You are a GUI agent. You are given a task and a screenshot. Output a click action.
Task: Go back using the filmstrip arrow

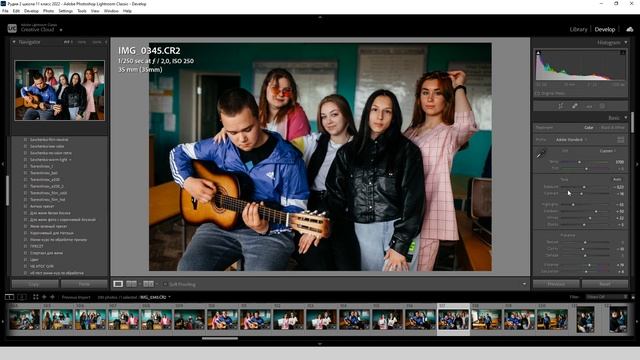(x=44, y=297)
